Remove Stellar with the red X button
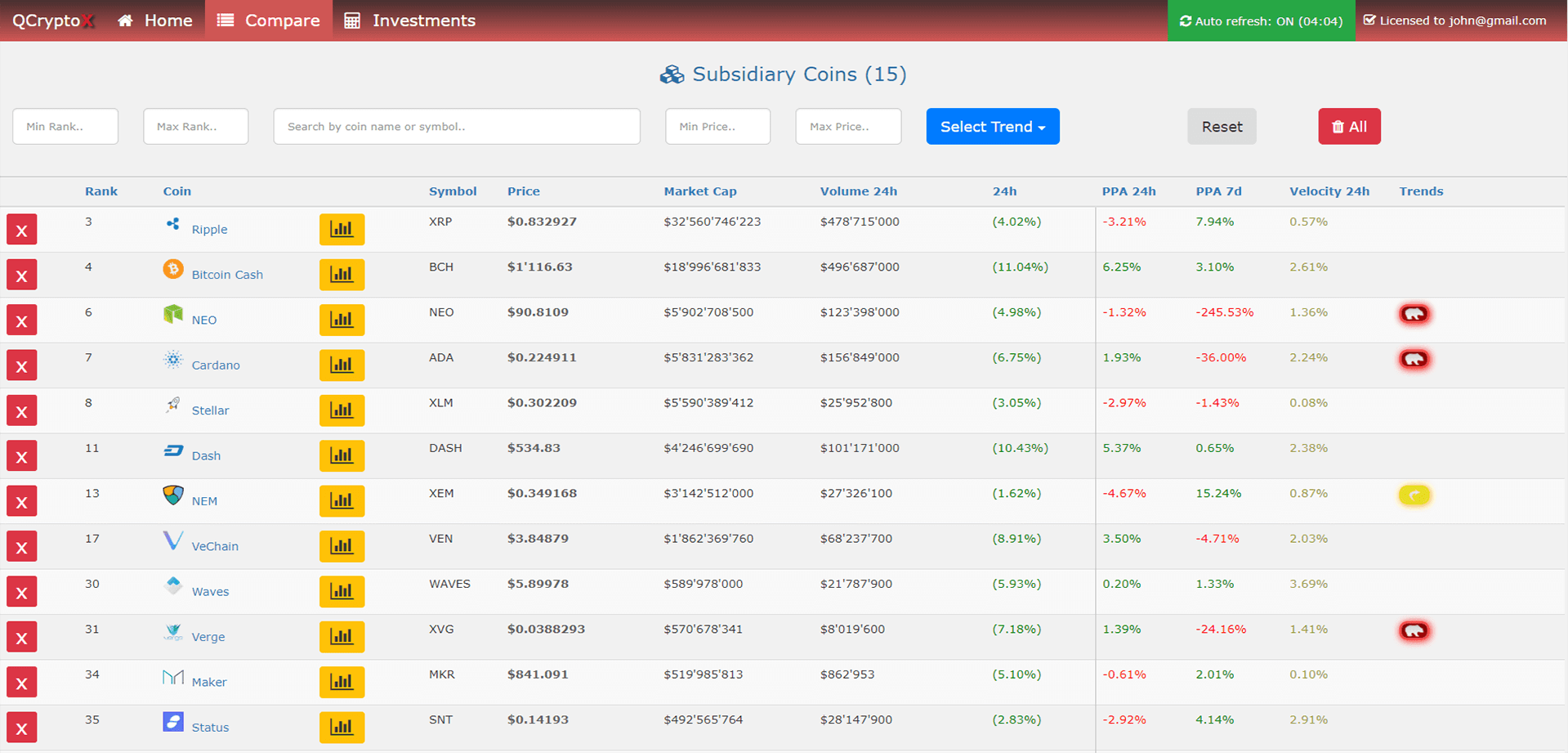The height and width of the screenshot is (753, 1568). 22,411
